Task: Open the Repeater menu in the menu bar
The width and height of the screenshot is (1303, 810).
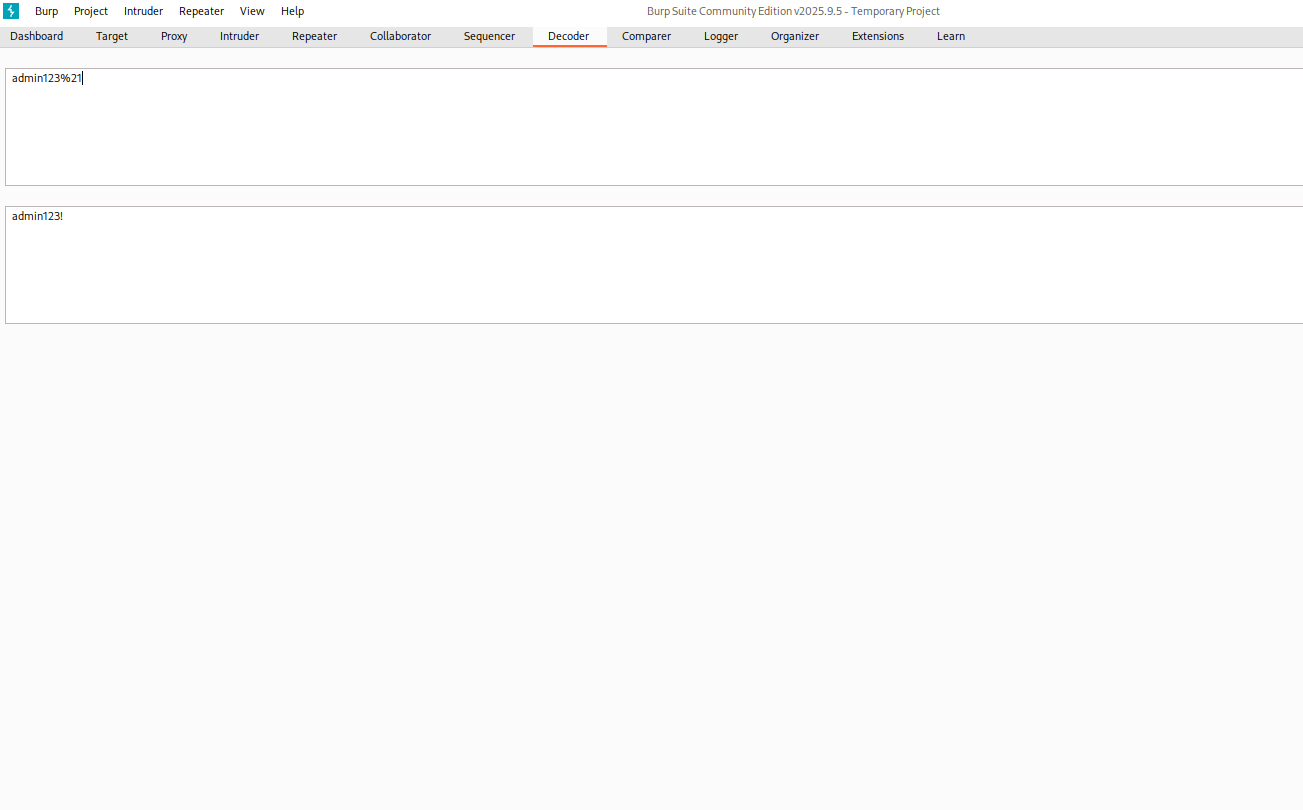Action: 201,11
